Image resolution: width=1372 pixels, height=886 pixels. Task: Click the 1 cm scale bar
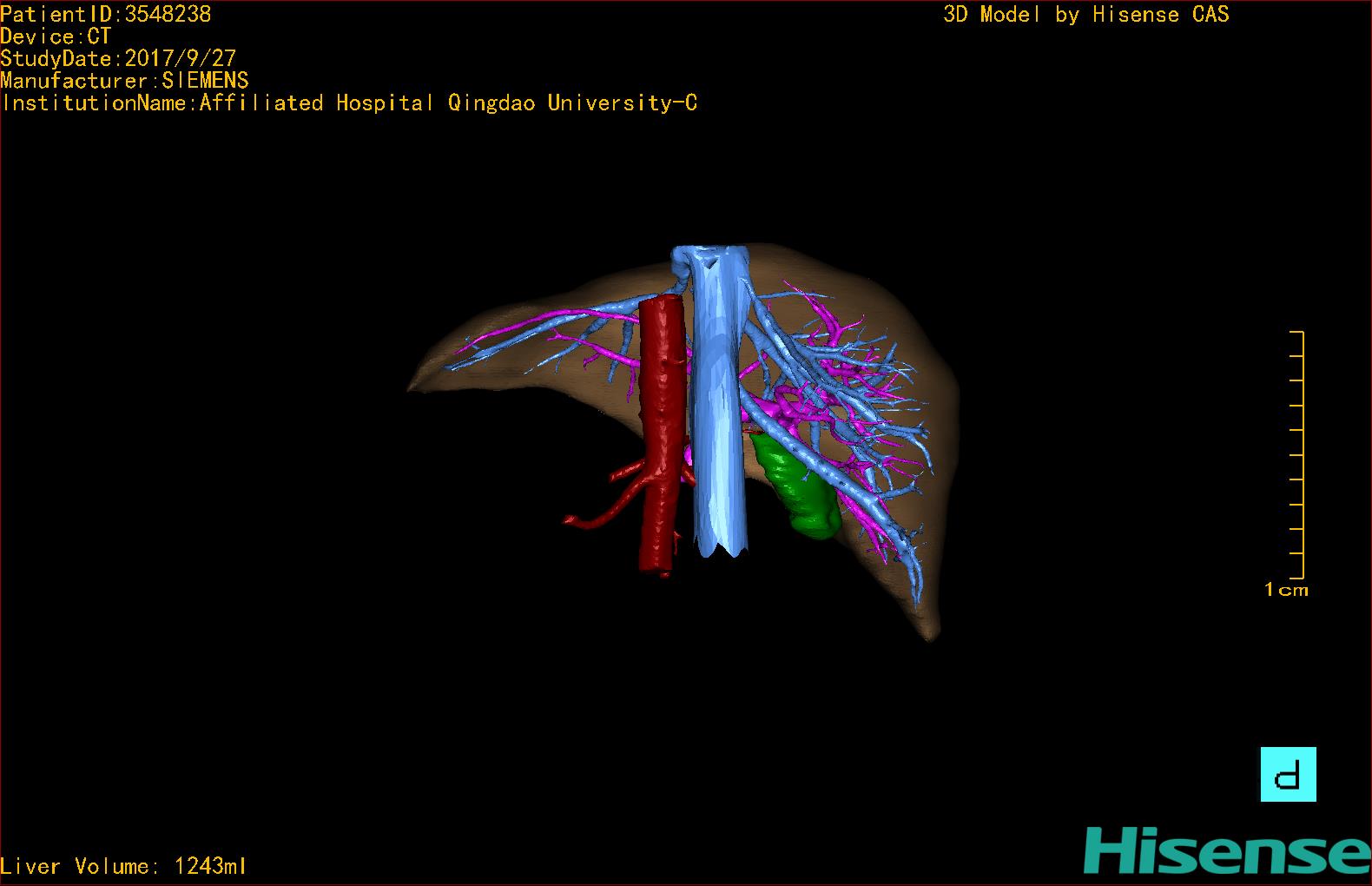[x=1296, y=454]
